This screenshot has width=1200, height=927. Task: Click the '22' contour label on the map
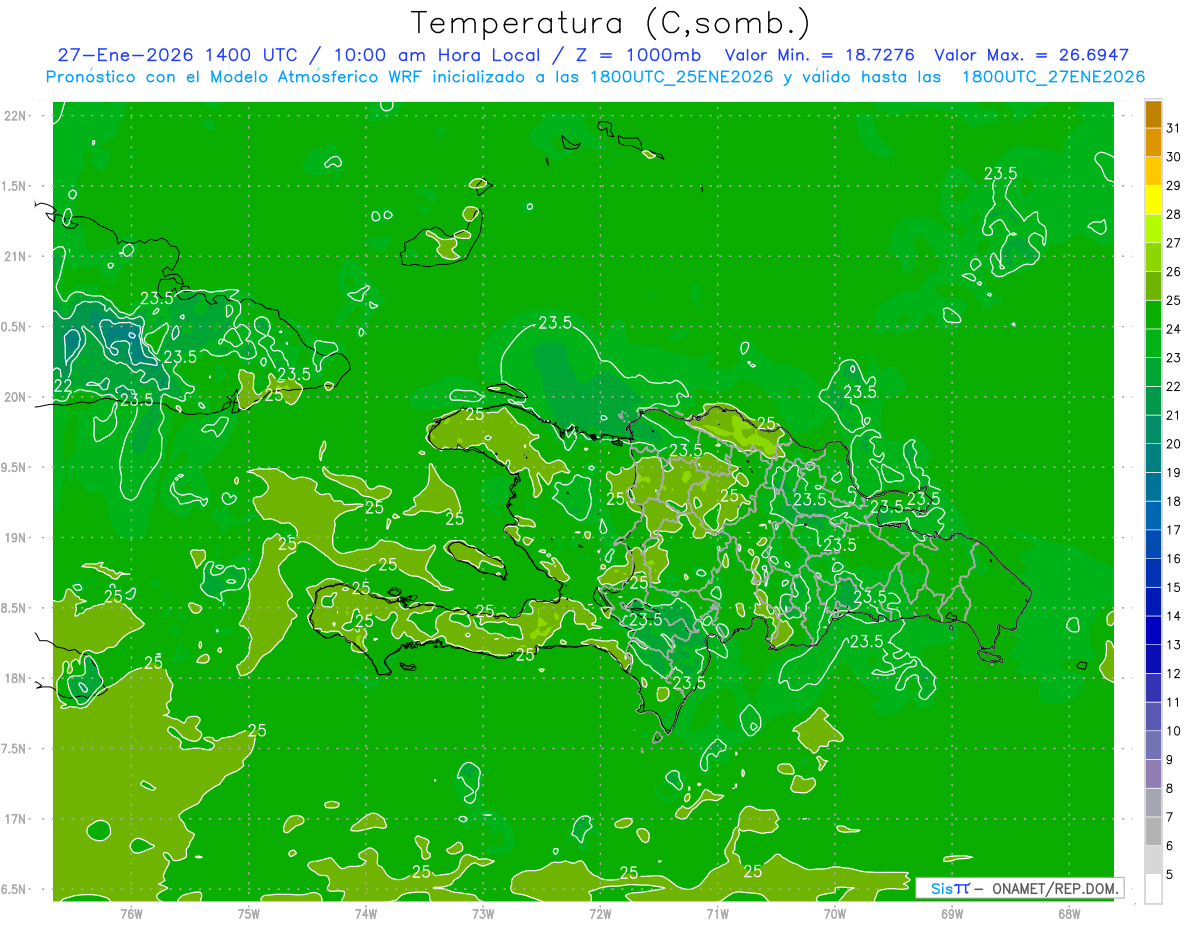coord(62,386)
